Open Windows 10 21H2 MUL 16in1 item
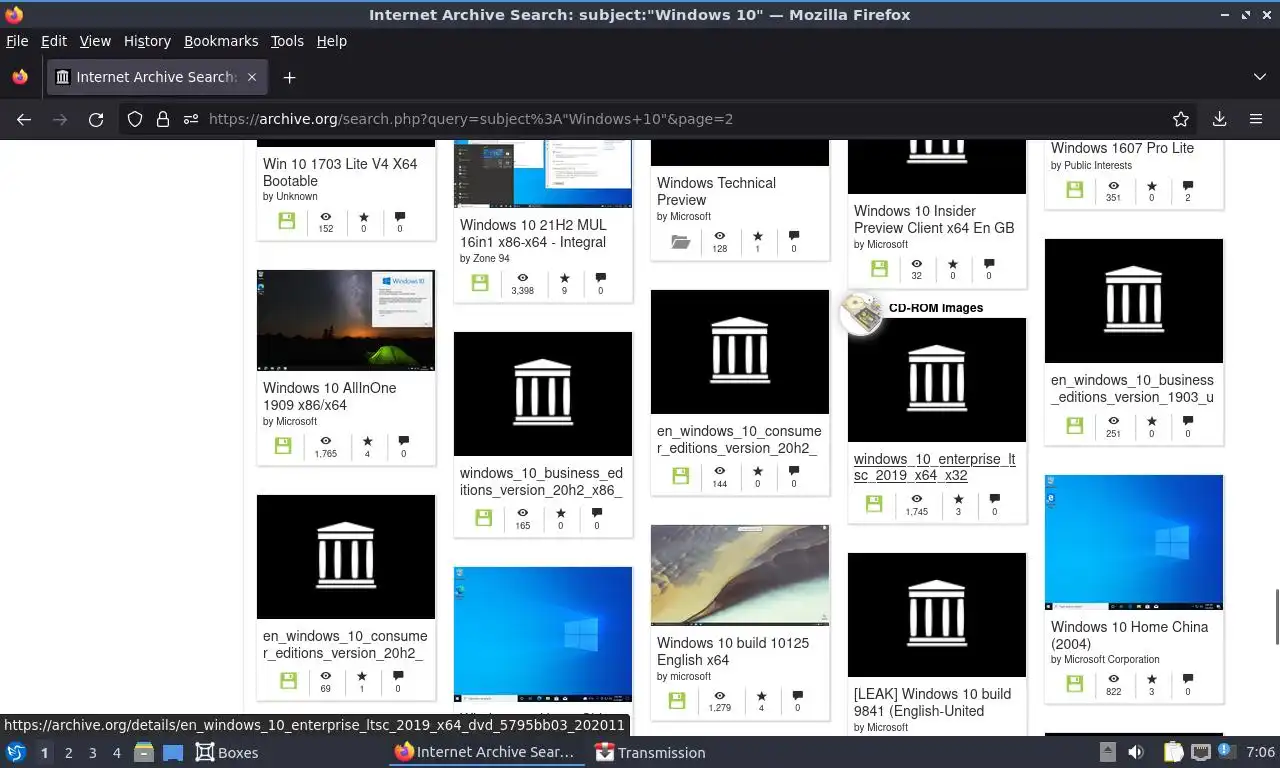This screenshot has height=768, width=1280. coord(533,234)
